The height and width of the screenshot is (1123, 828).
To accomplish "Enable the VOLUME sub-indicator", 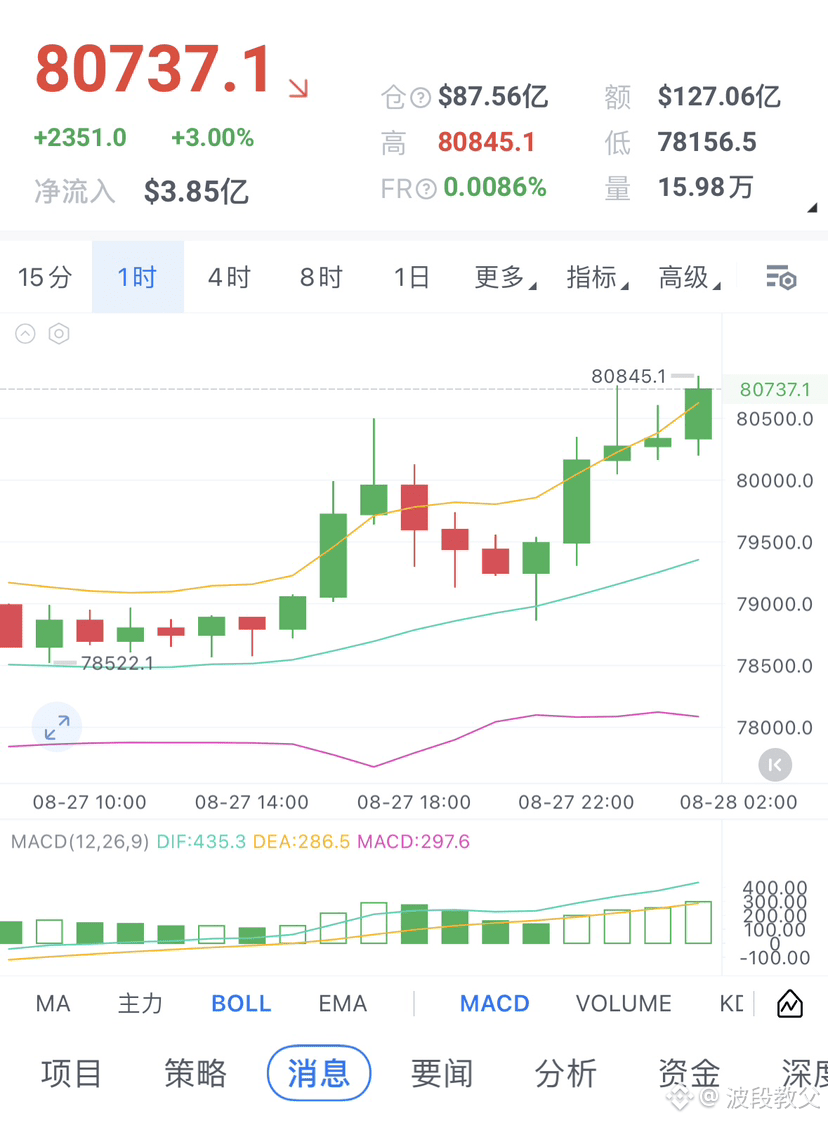I will click(624, 1003).
